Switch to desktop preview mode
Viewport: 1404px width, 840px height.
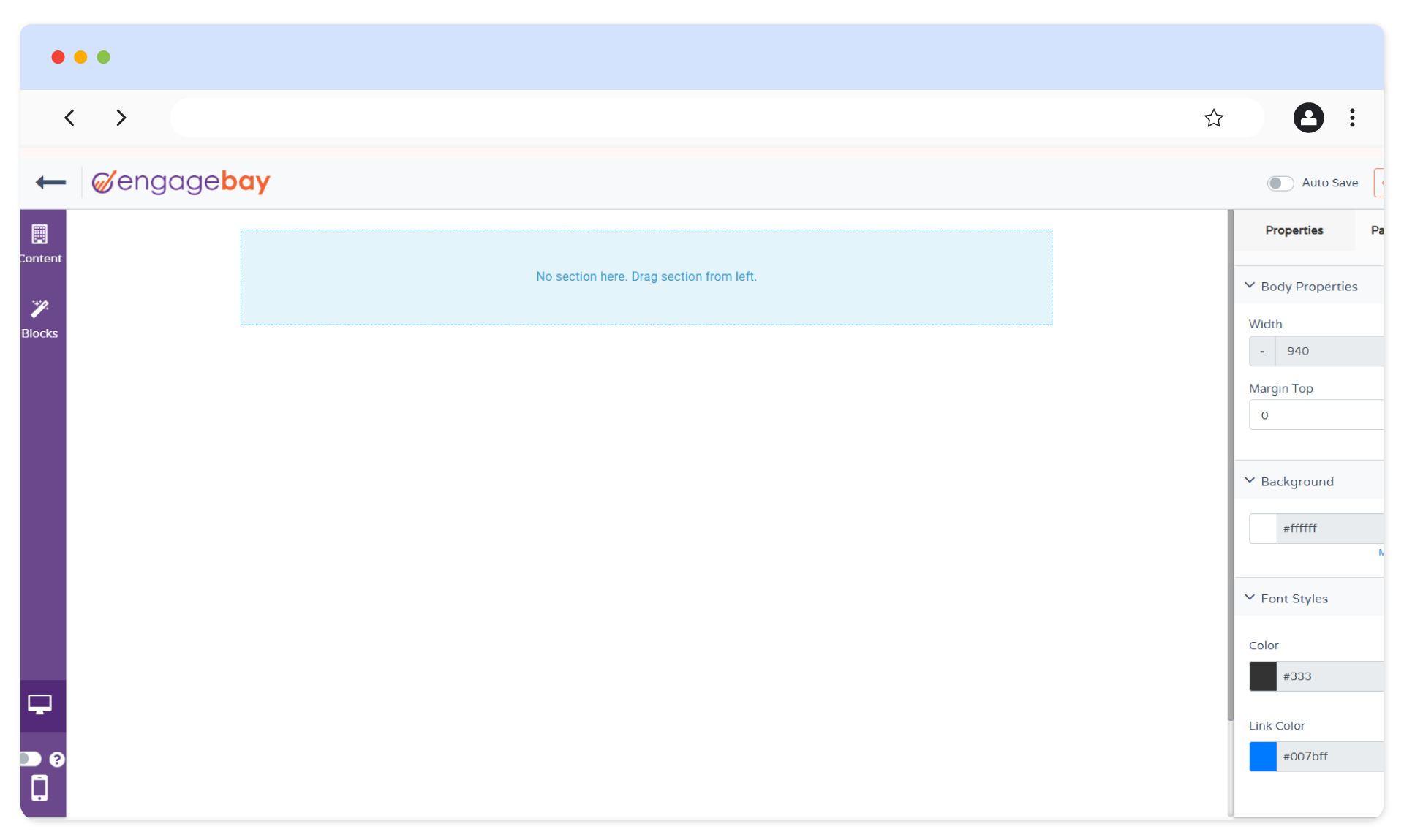click(40, 704)
